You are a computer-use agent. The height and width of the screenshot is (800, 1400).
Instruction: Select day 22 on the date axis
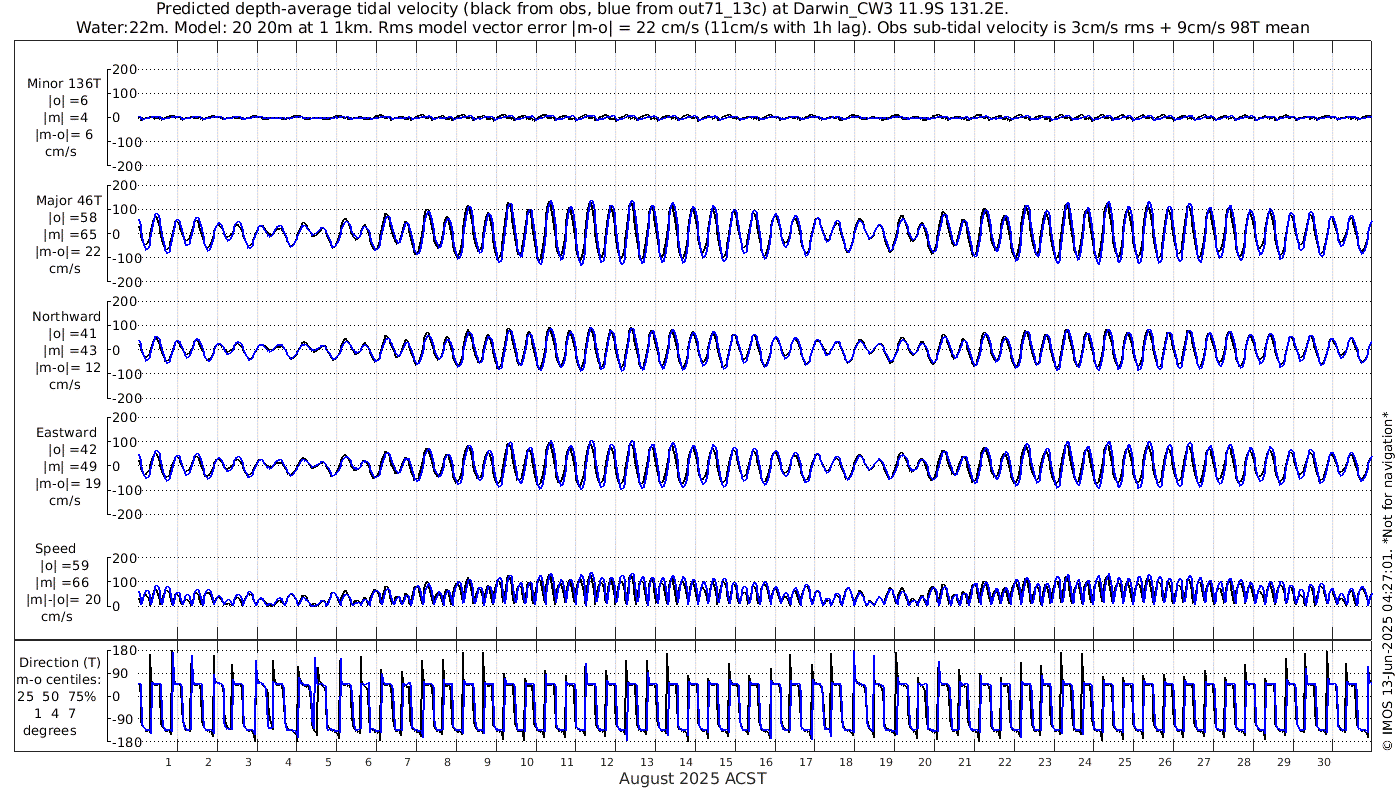tap(1004, 762)
